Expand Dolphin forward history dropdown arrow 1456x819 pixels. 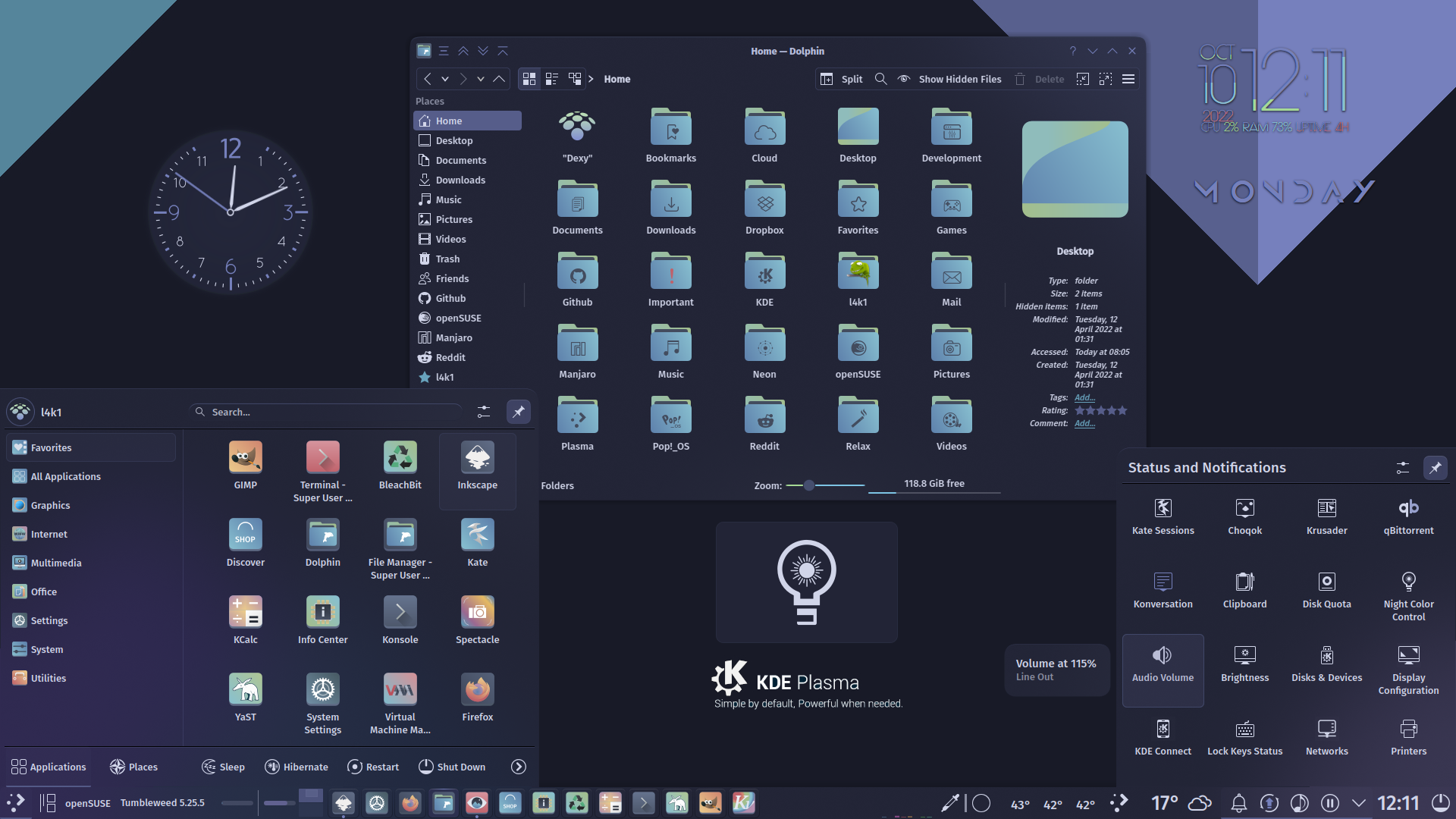pyautogui.click(x=481, y=79)
